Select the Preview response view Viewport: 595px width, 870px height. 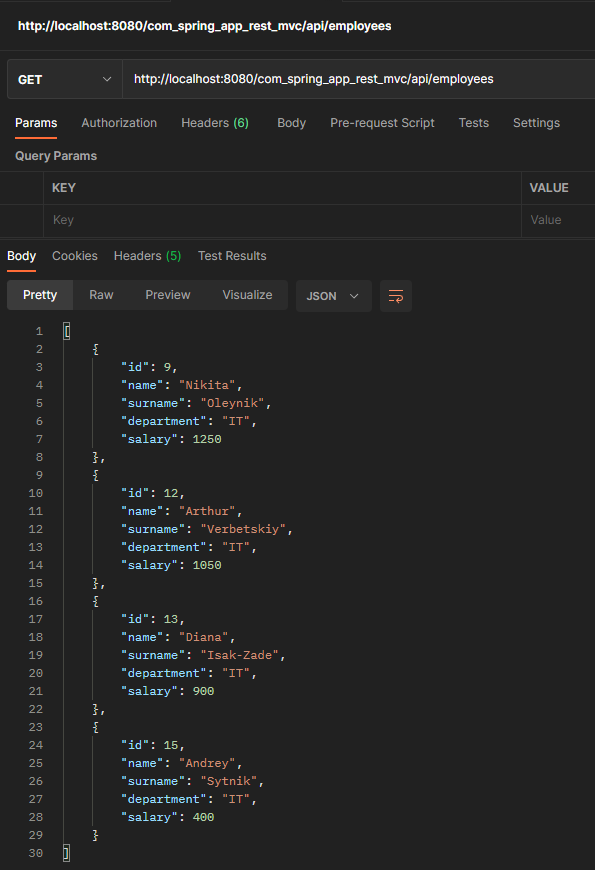point(167,295)
